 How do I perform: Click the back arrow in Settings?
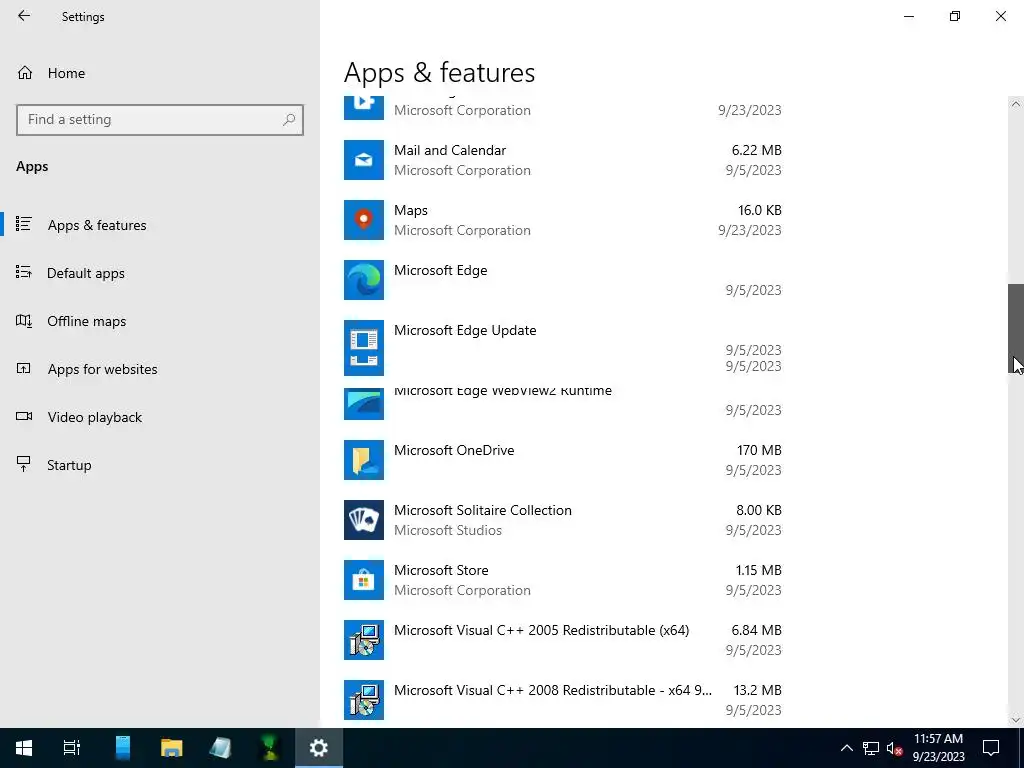tap(24, 16)
